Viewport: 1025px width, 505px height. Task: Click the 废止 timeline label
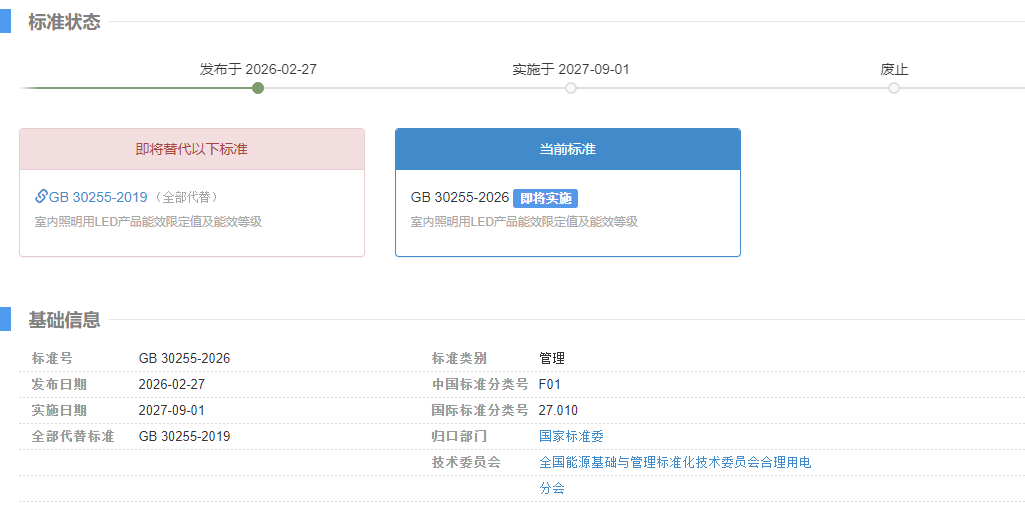(x=894, y=69)
